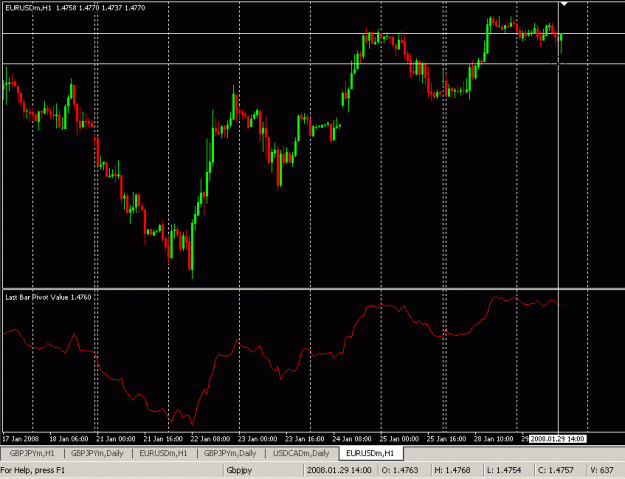Click the 24 Jan 08:00 time axis label
The width and height of the screenshot is (625, 479).
(x=352, y=439)
